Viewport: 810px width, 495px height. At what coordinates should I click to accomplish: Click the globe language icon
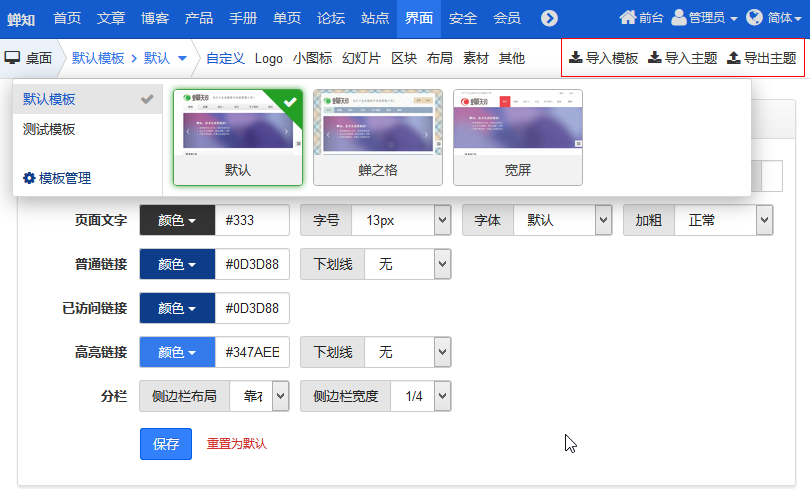click(x=754, y=18)
